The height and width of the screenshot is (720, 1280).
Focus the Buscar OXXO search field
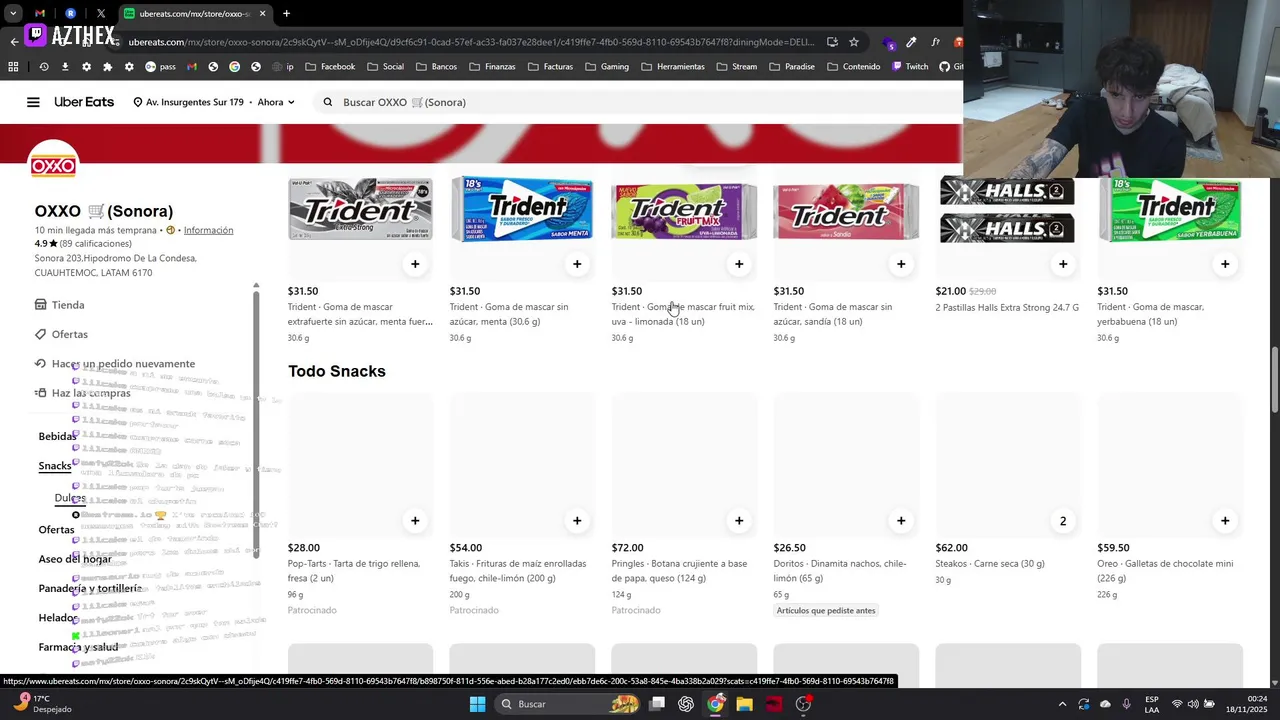(x=640, y=102)
